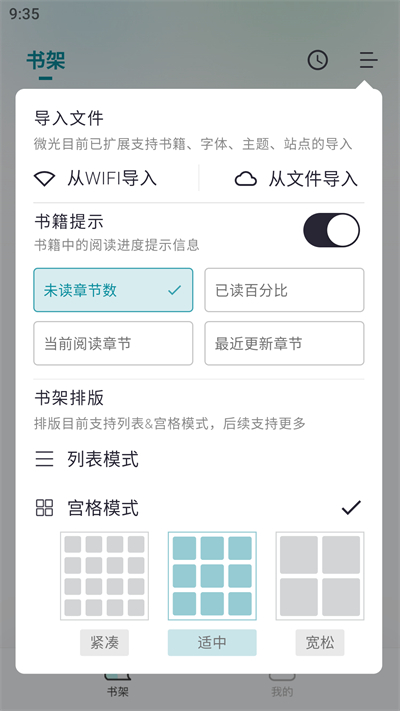Tap the WiFi icon for WIFI import
The height and width of the screenshot is (711, 400).
(44, 179)
